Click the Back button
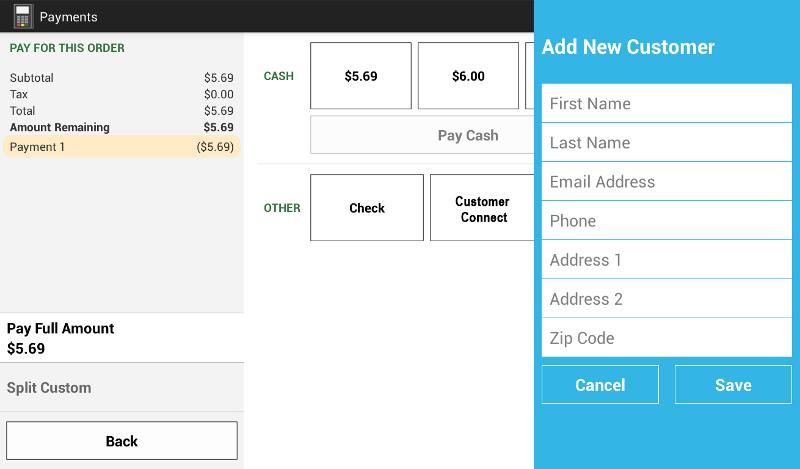This screenshot has width=800, height=469. pos(122,440)
